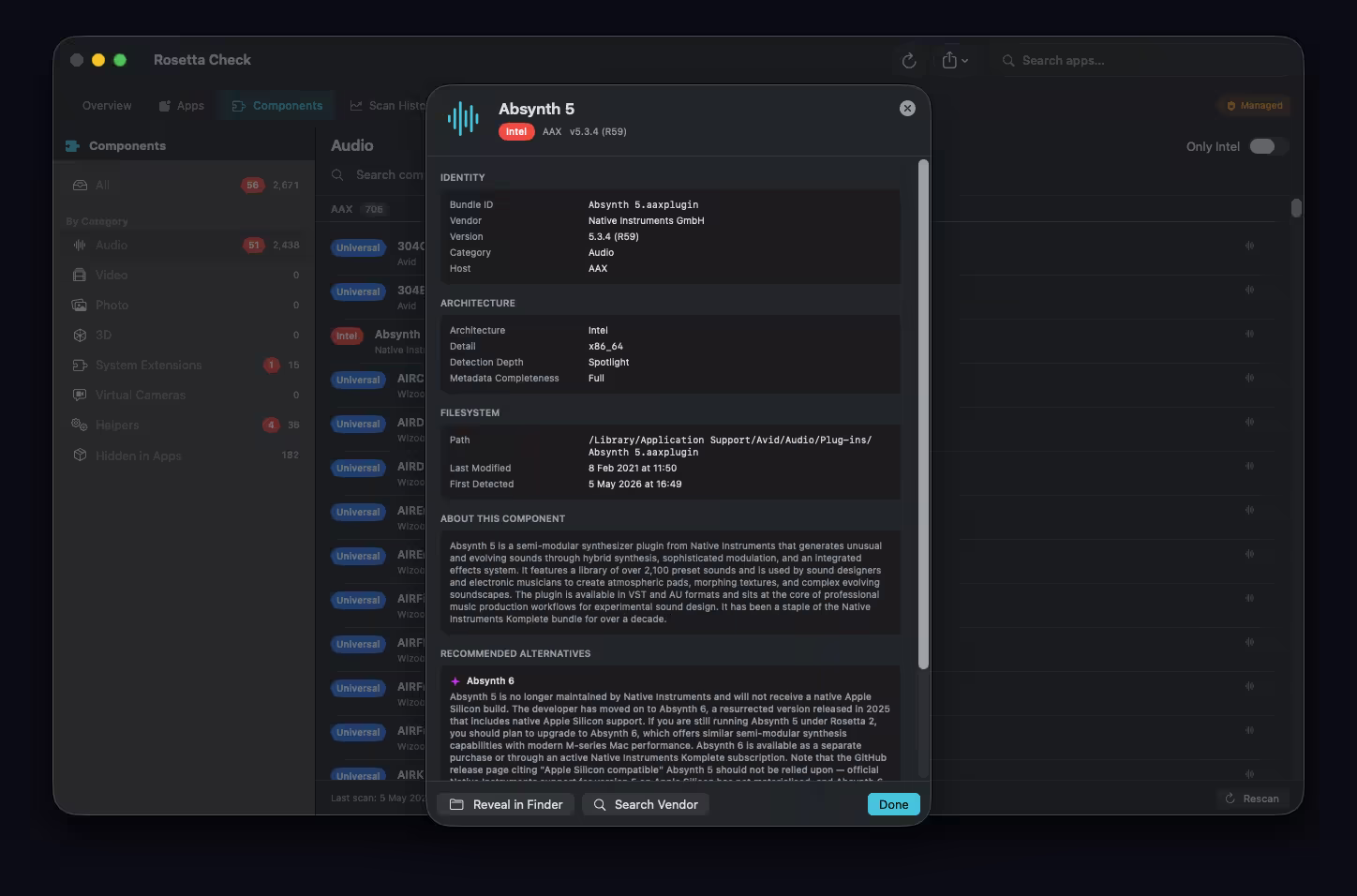
Task: Click the Audio waveform sidebar icon
Action: 80,246
